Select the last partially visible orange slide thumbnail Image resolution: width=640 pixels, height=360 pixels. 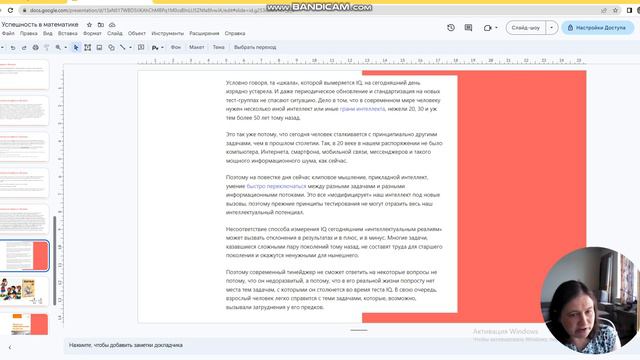click(x=24, y=324)
